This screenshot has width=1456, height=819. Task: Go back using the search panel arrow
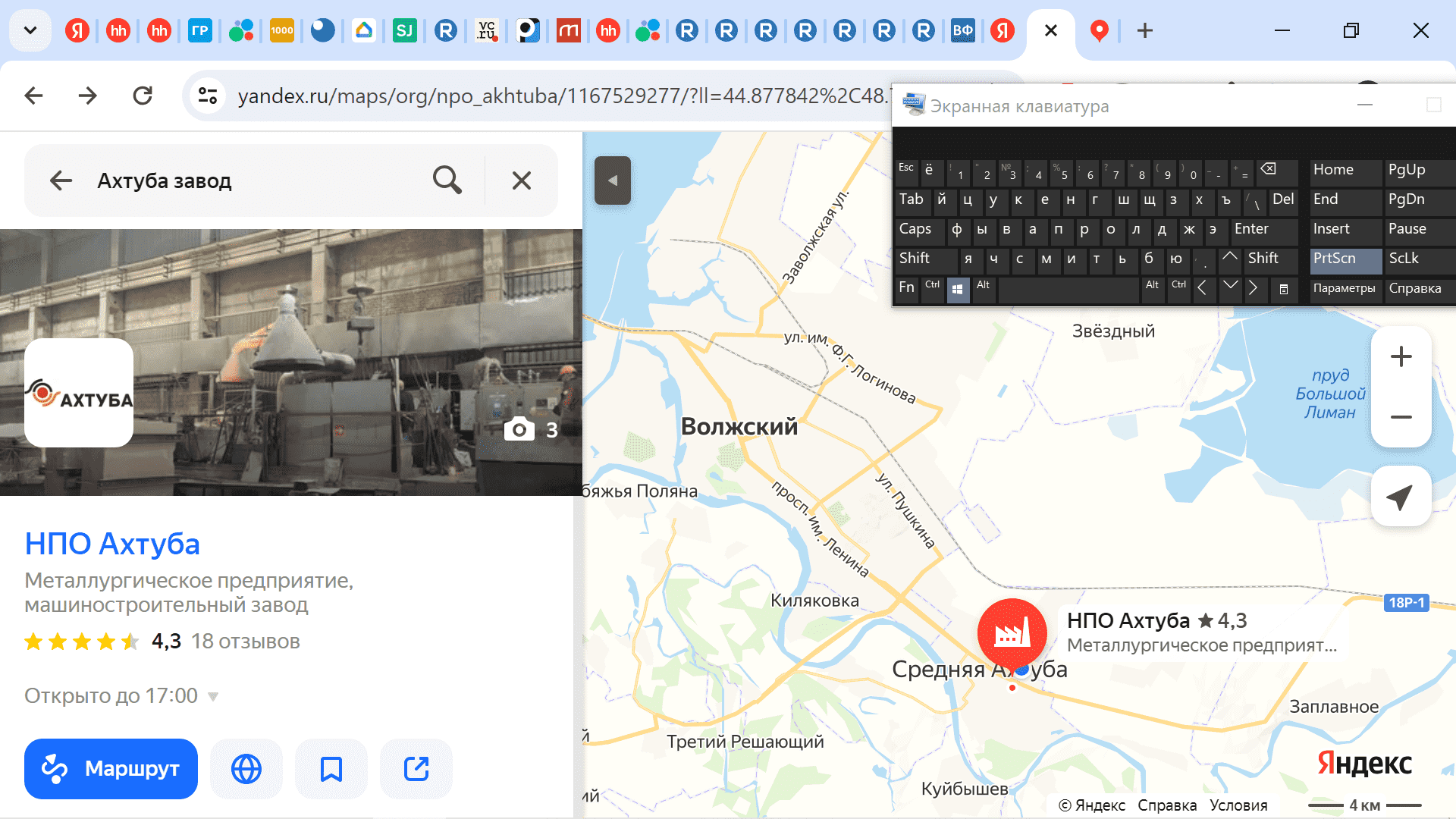tap(61, 180)
